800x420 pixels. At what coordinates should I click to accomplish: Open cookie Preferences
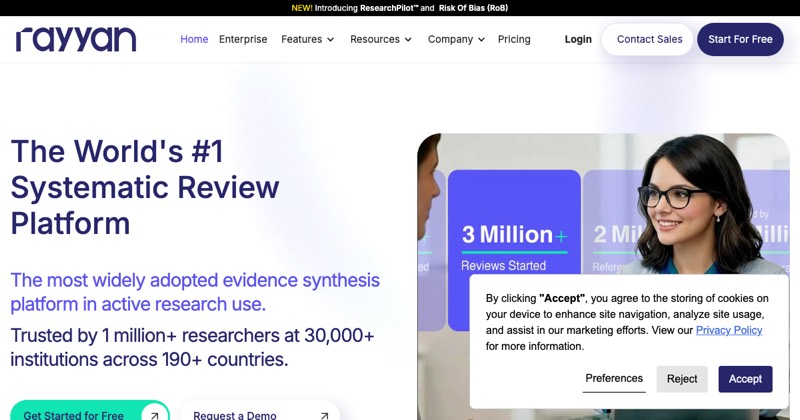coord(614,379)
